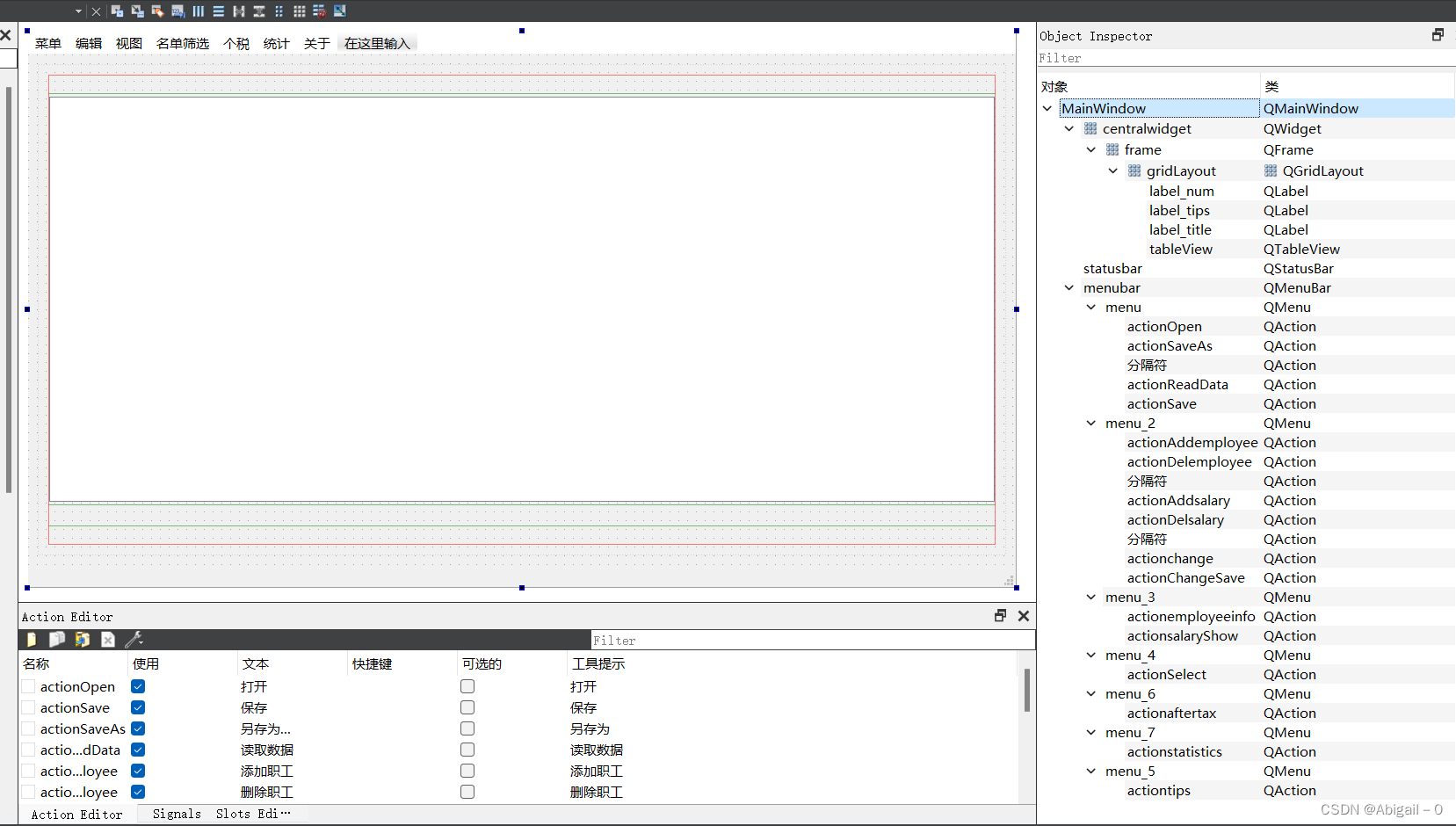Open the 名单筛选 menu in form
The width and height of the screenshot is (1456, 826).
[x=183, y=44]
